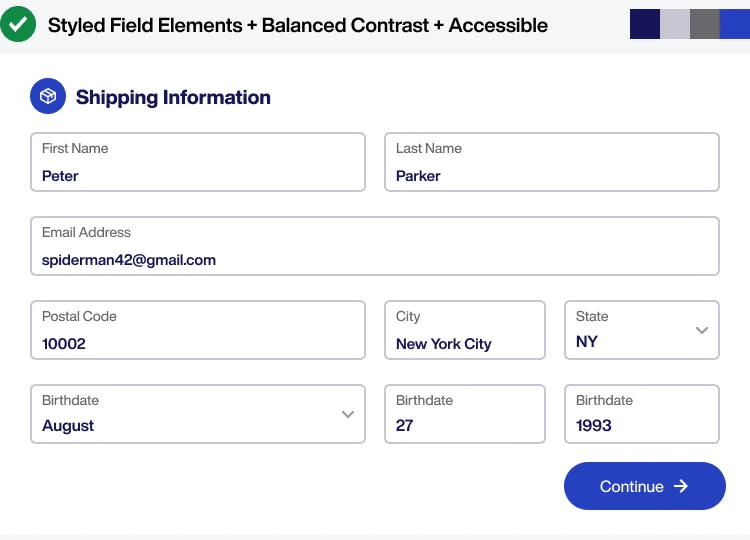Select the Postal Code field 10002
Viewport: 750px width, 540px height.
[198, 330]
